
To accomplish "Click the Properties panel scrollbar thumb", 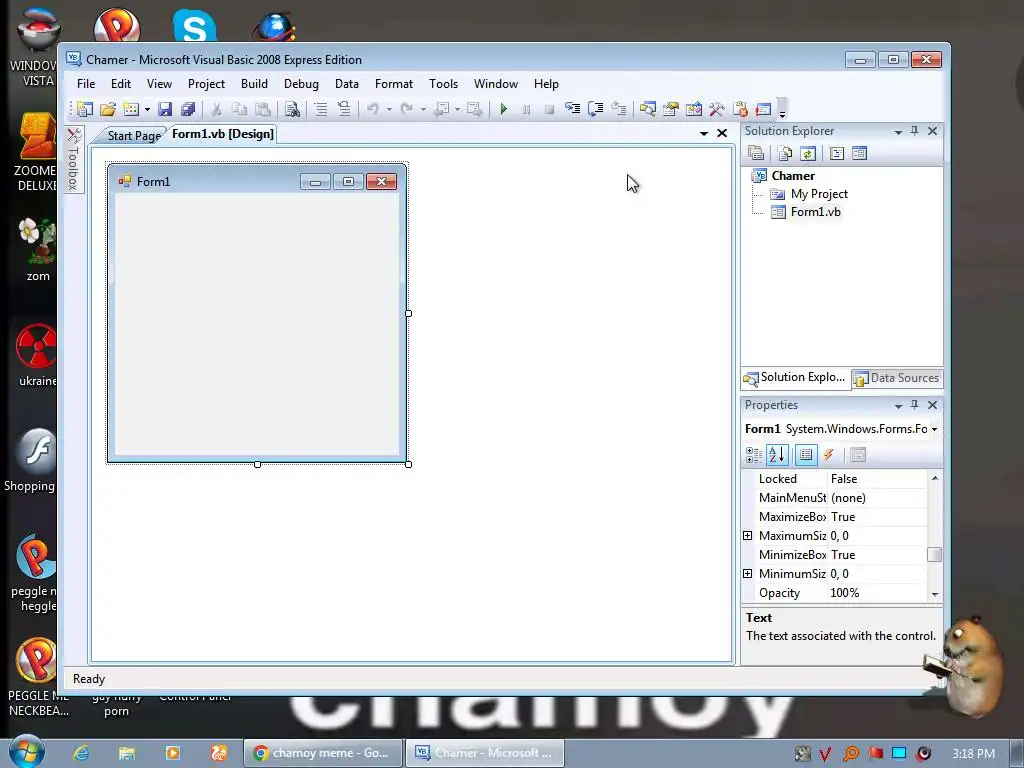I will pos(935,554).
